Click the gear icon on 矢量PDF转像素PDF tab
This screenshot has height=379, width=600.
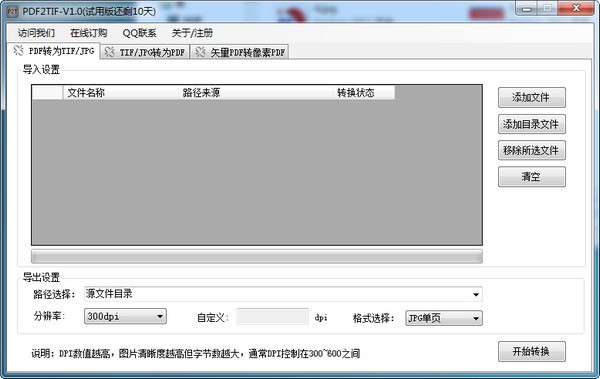200,52
